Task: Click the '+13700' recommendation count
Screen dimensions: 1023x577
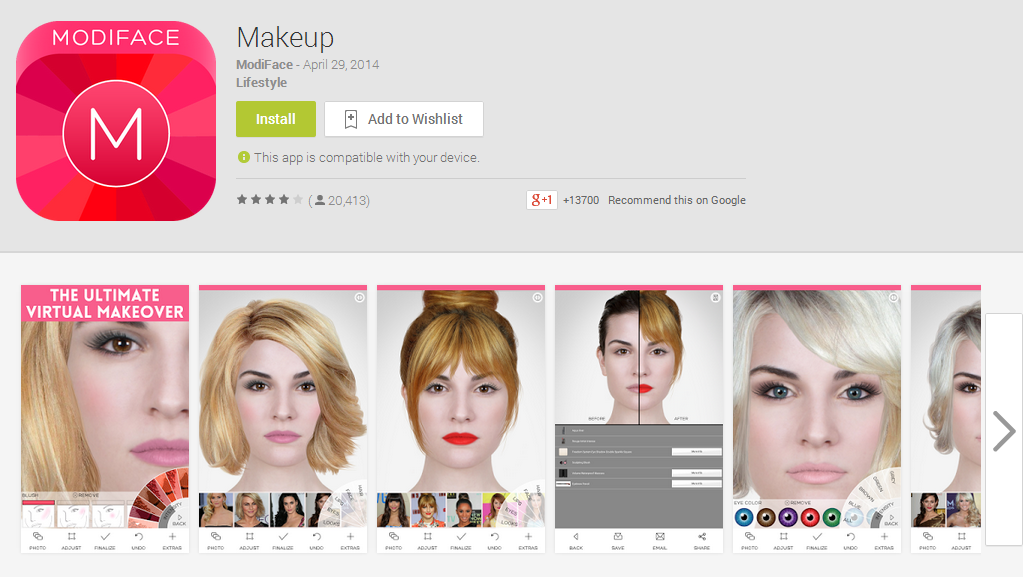Action: coord(581,200)
